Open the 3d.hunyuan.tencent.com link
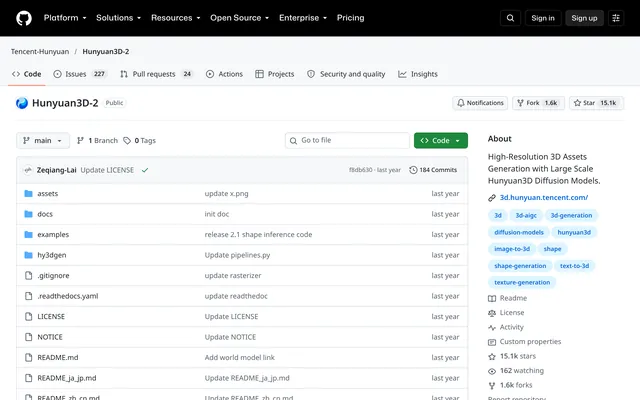 pos(544,198)
